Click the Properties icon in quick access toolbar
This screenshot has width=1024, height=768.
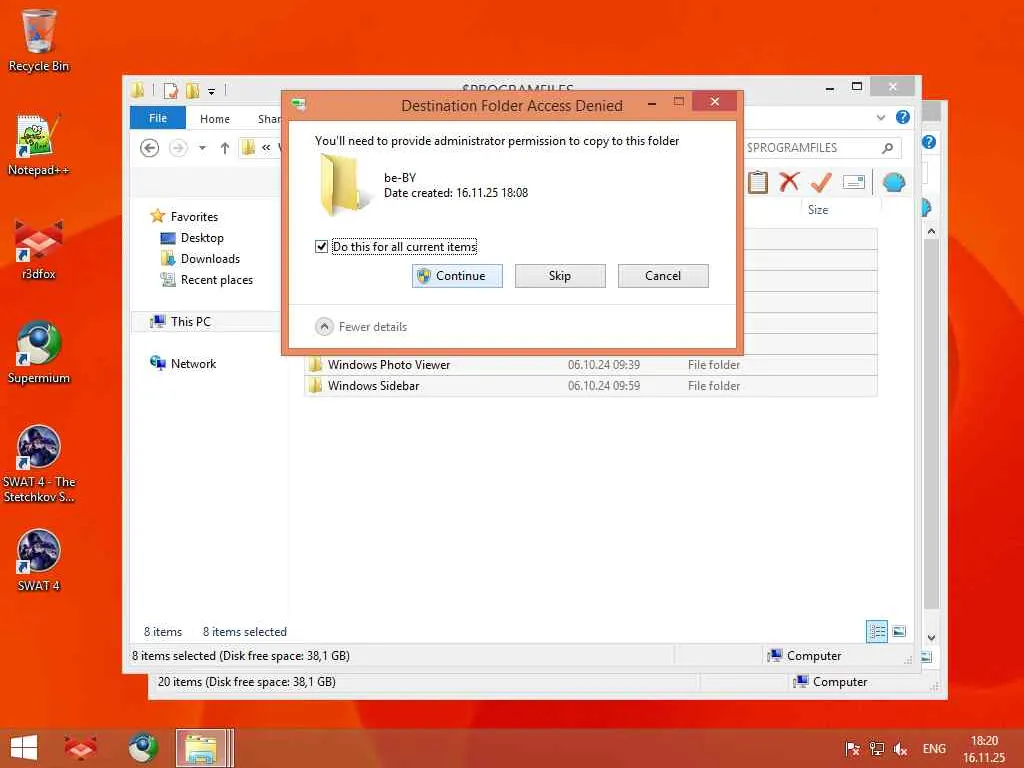coord(170,91)
